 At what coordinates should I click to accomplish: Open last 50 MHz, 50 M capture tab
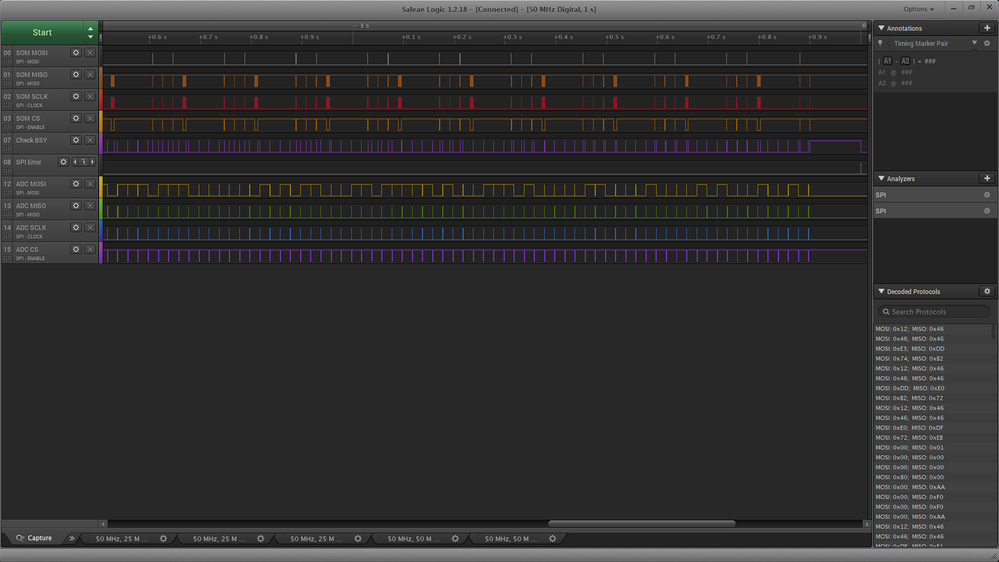point(508,539)
